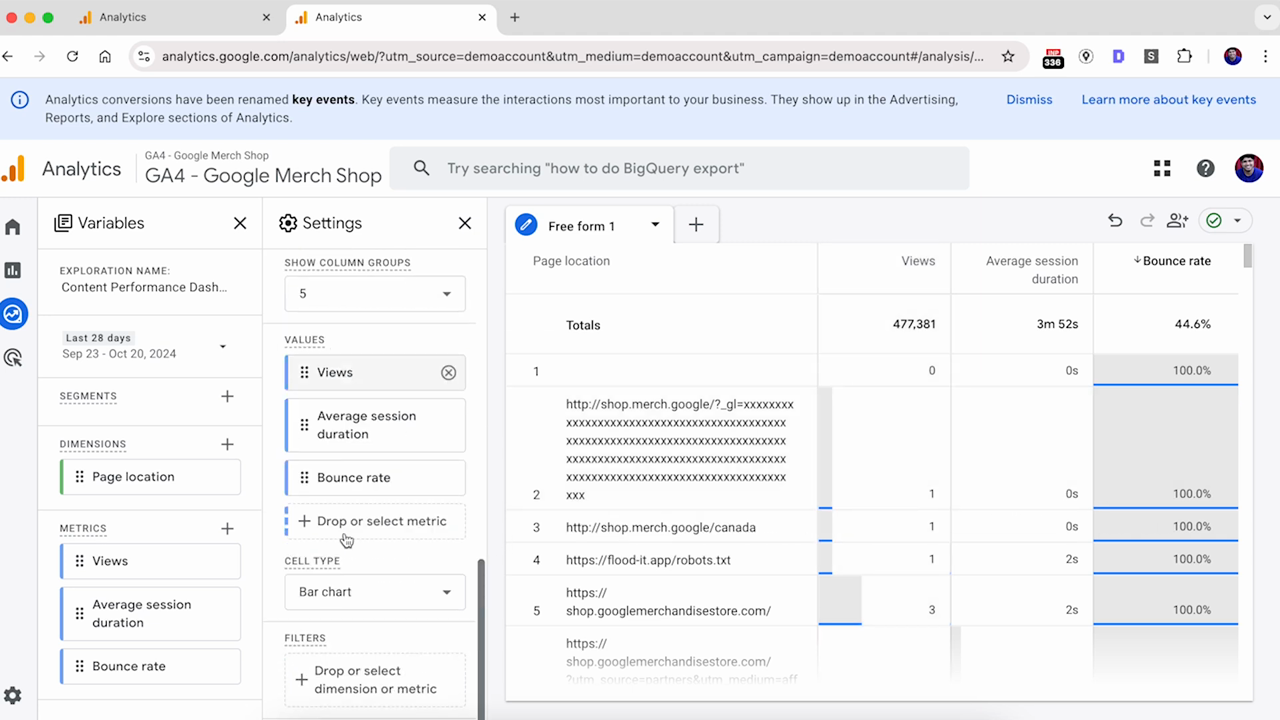This screenshot has height=720, width=1280.
Task: Click the Average session duration column header
Action: tap(1032, 270)
